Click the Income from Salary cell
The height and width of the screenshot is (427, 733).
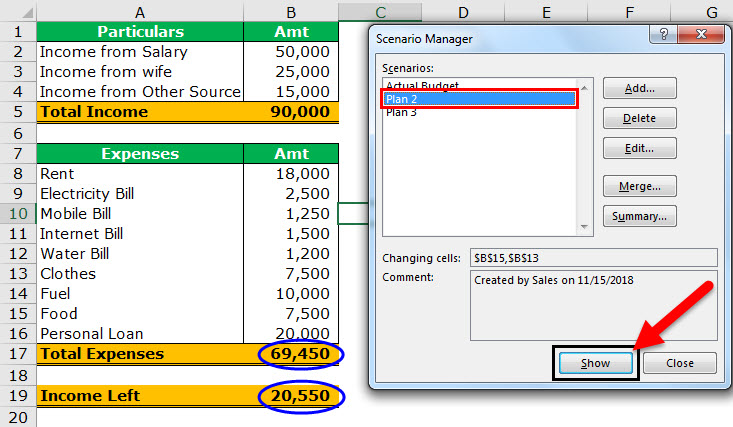point(140,51)
